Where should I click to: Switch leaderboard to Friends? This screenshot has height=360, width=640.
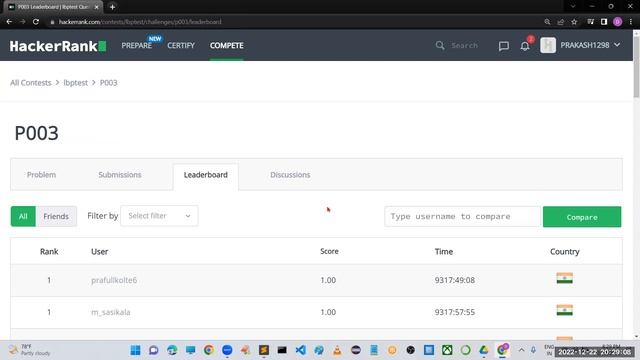(56, 216)
